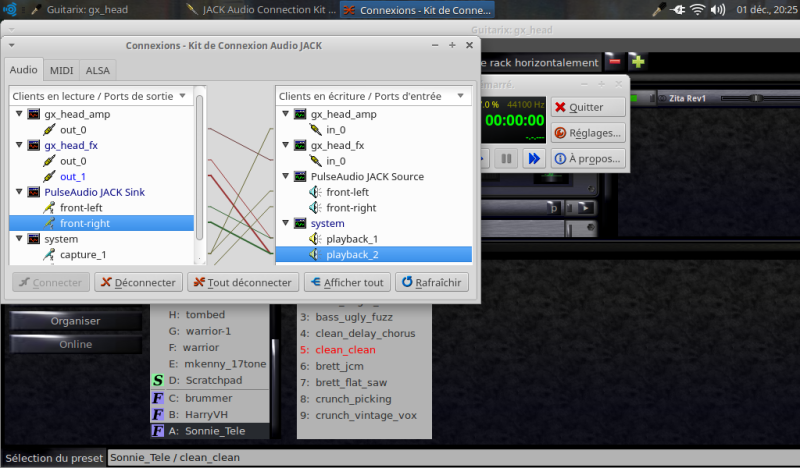Open the clock showing 01 déc., 20:25

point(766,9)
